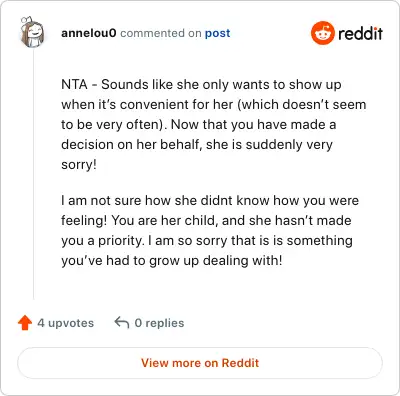Click the line "you've had to grow up dealing with!"
Viewport: 400px width, 396px height.
click(172, 261)
